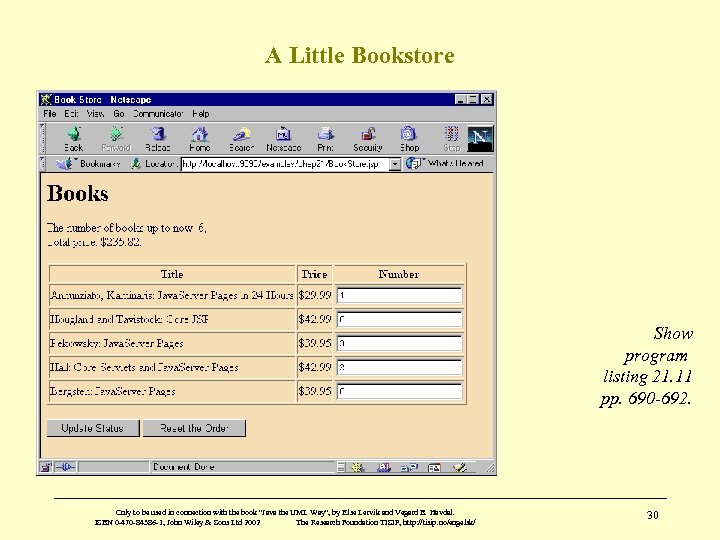Viewport: 720px width, 540px height.
Task: Open the Communicator menu
Action: 158,113
